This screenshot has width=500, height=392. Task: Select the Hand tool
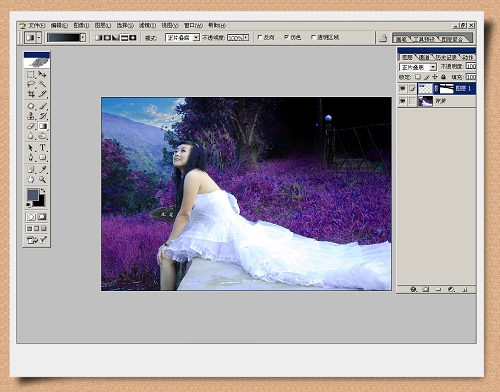(x=31, y=179)
